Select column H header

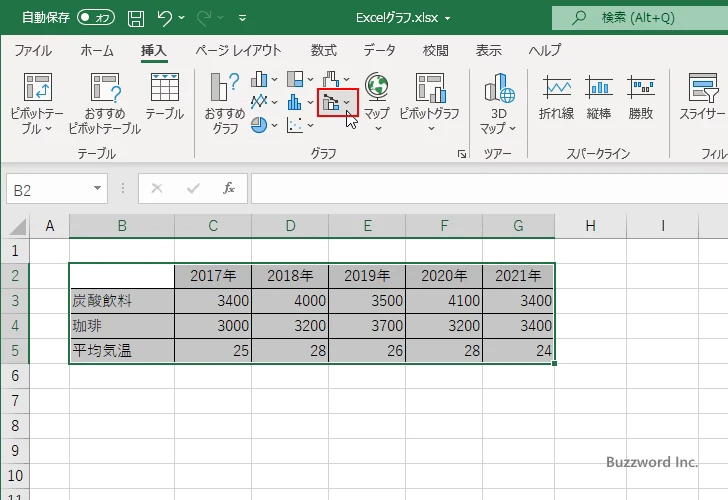(590, 226)
